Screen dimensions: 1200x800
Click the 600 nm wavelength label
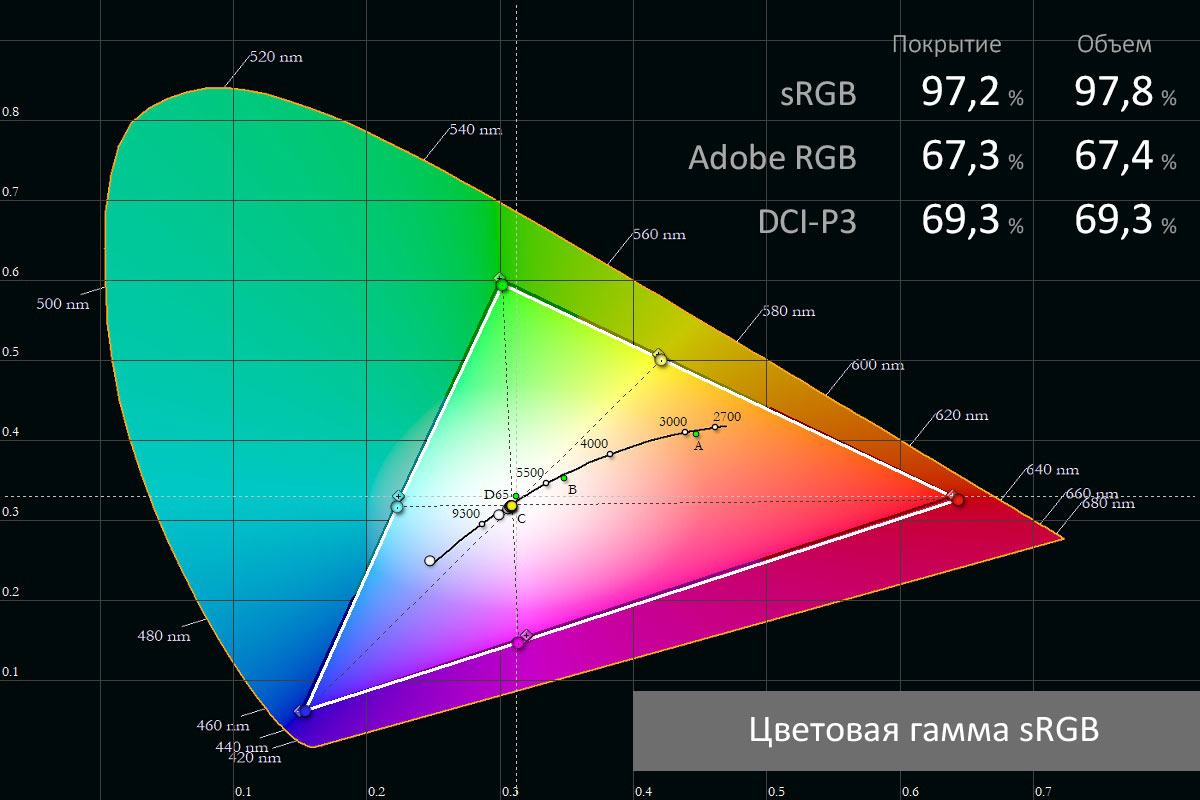877,365
